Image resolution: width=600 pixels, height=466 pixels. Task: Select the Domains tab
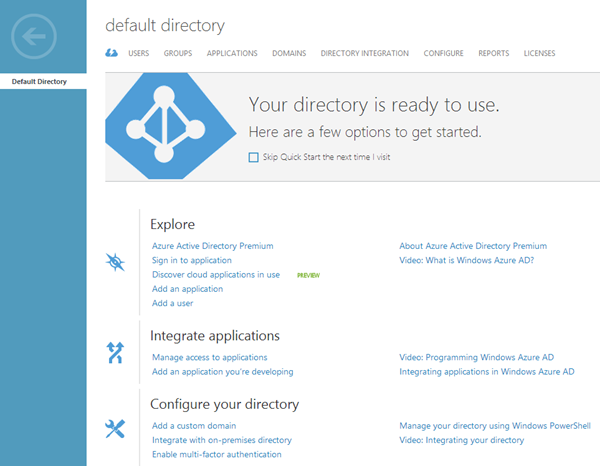289,53
